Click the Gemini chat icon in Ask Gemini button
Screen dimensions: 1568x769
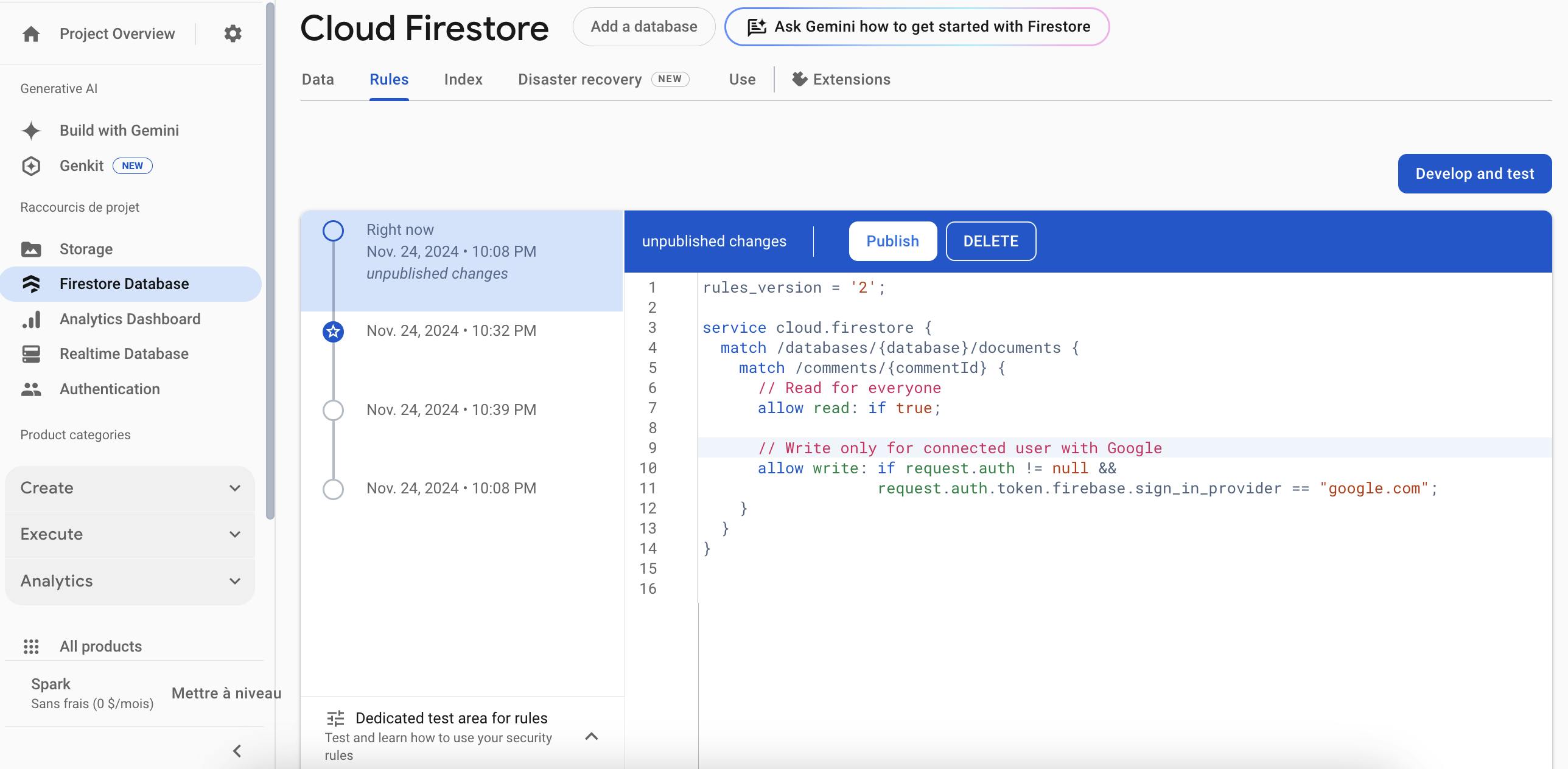(757, 27)
